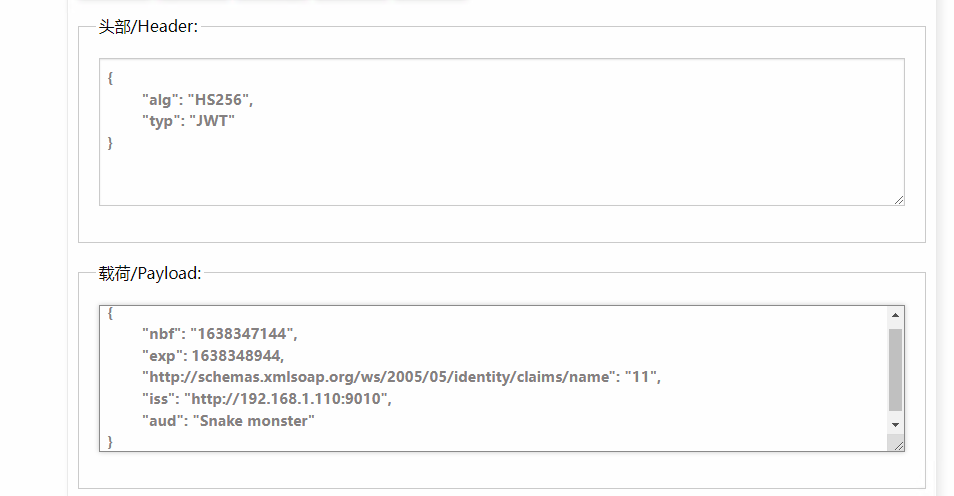Click the "JWT" type value
Screen dimensions: 954x496
pyautogui.click(x=212, y=121)
